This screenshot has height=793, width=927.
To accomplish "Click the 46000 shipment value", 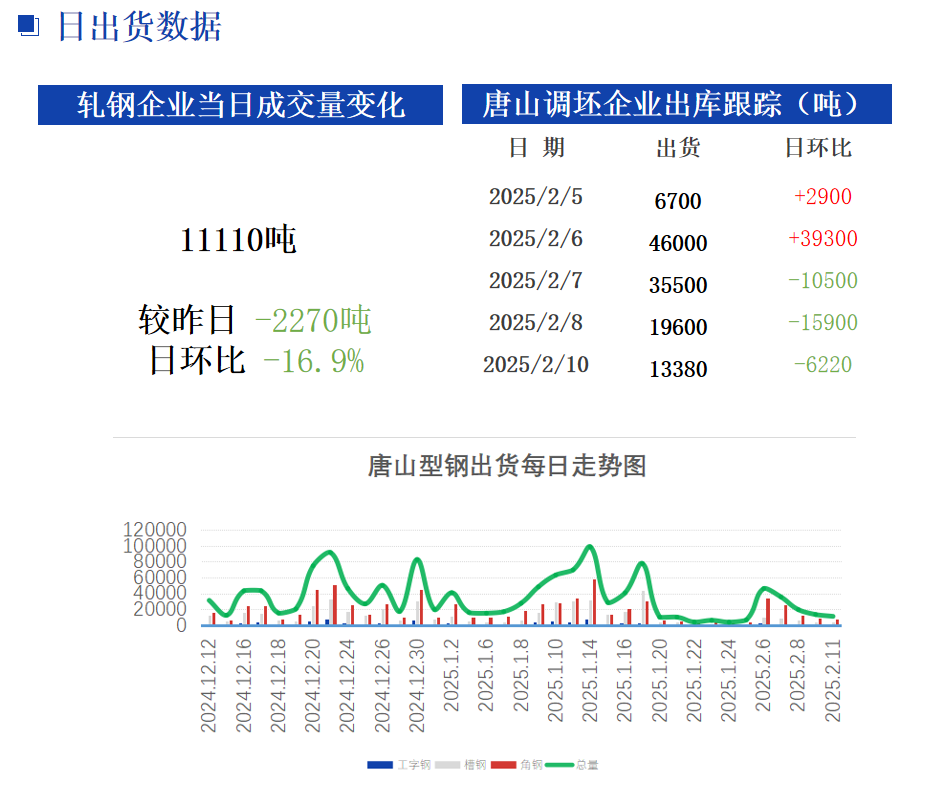I will coord(678,243).
